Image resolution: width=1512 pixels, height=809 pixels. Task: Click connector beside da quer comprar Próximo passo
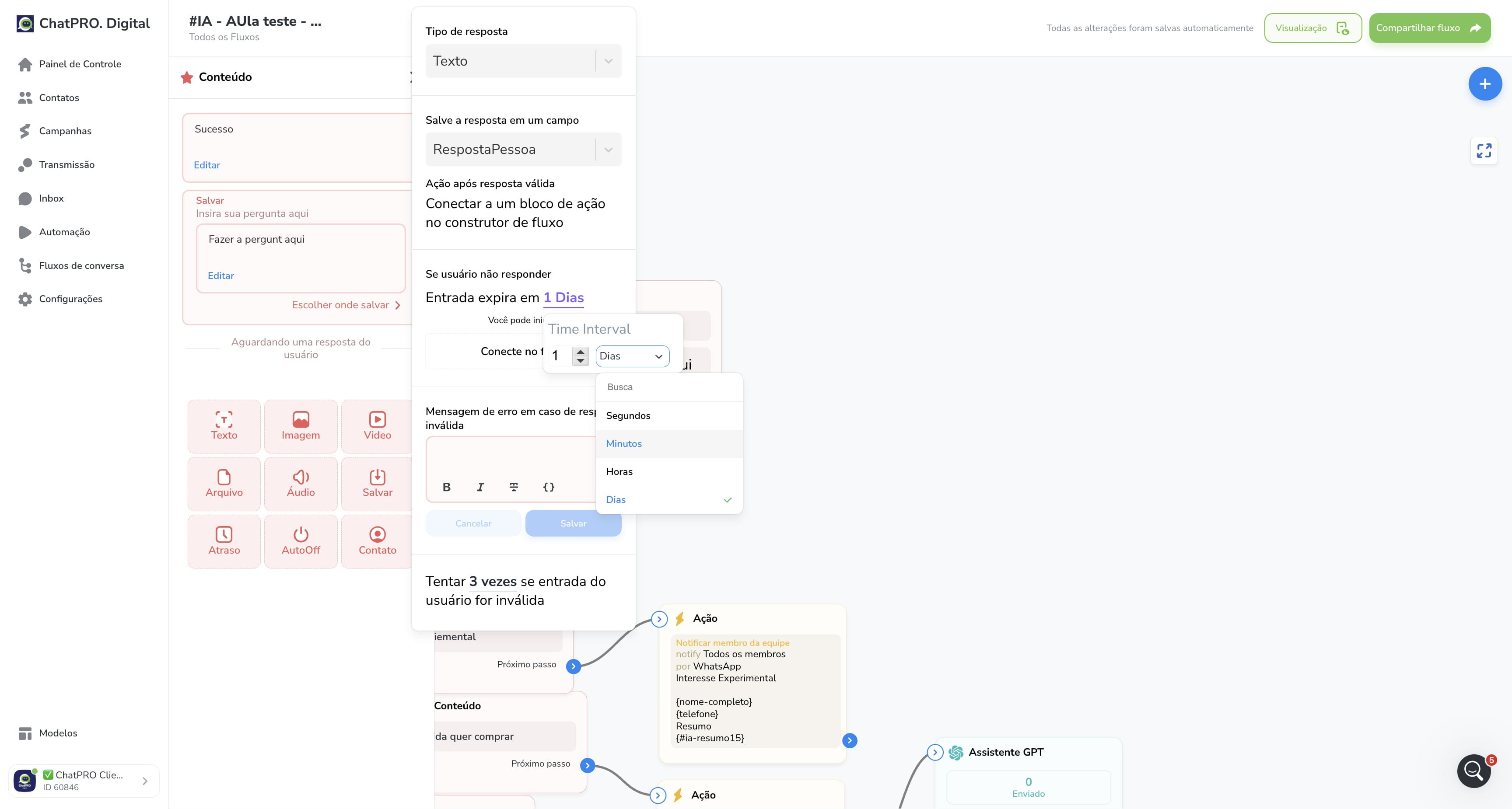coord(587,766)
